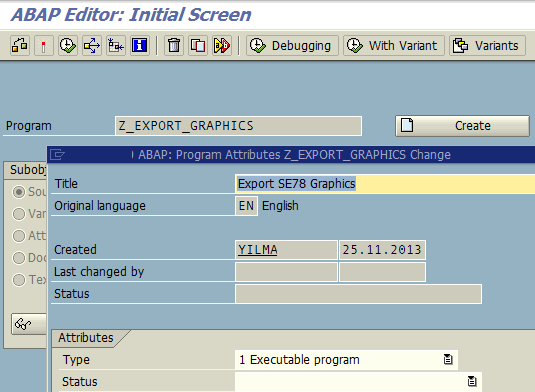Click the Display glasses button

(x=29, y=324)
